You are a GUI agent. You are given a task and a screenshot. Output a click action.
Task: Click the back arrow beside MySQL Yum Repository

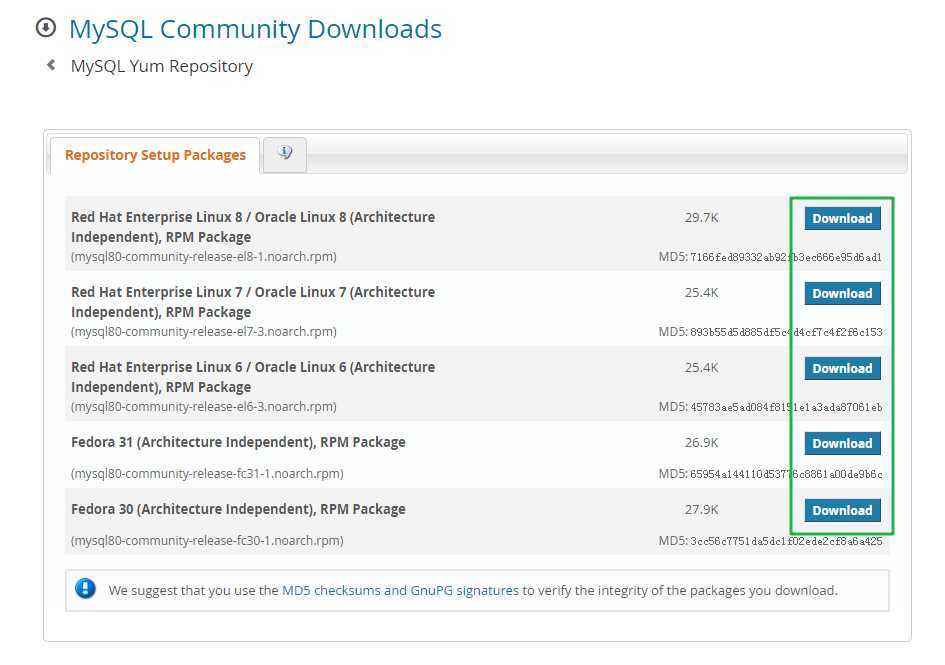click(x=51, y=65)
